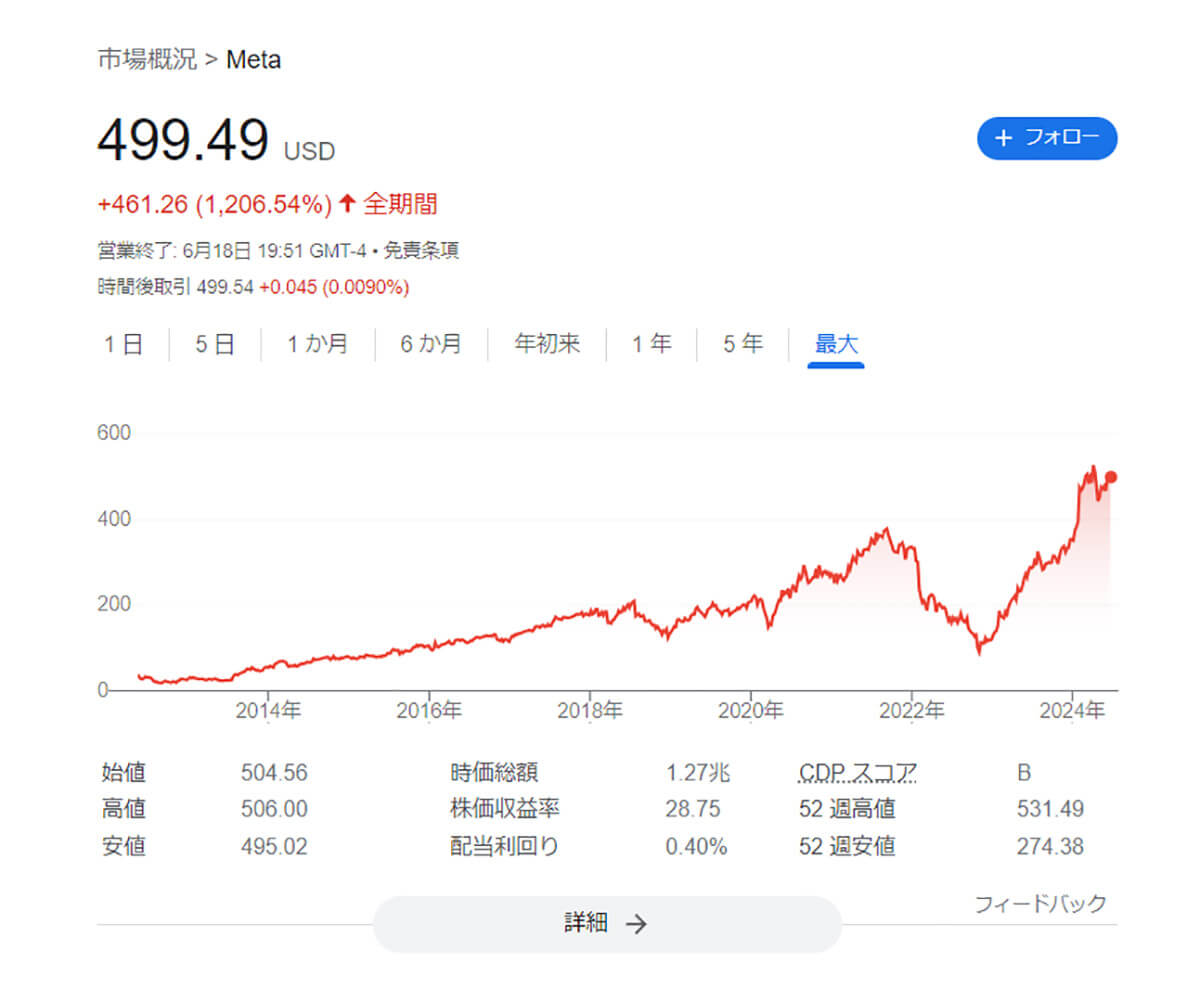Click the 200 y-axis label
1200x988 pixels.
114,604
